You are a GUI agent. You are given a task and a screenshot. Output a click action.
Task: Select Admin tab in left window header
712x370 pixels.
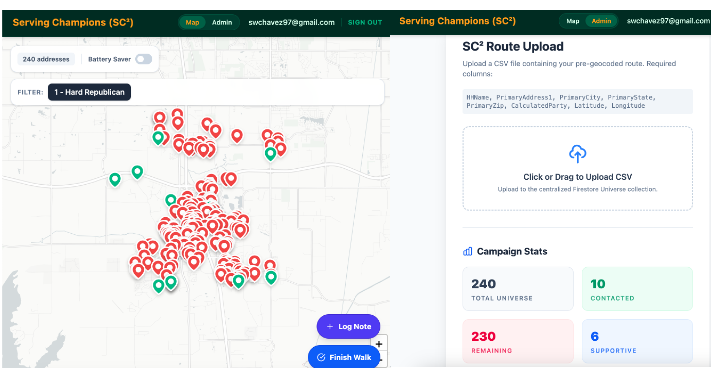click(x=222, y=22)
